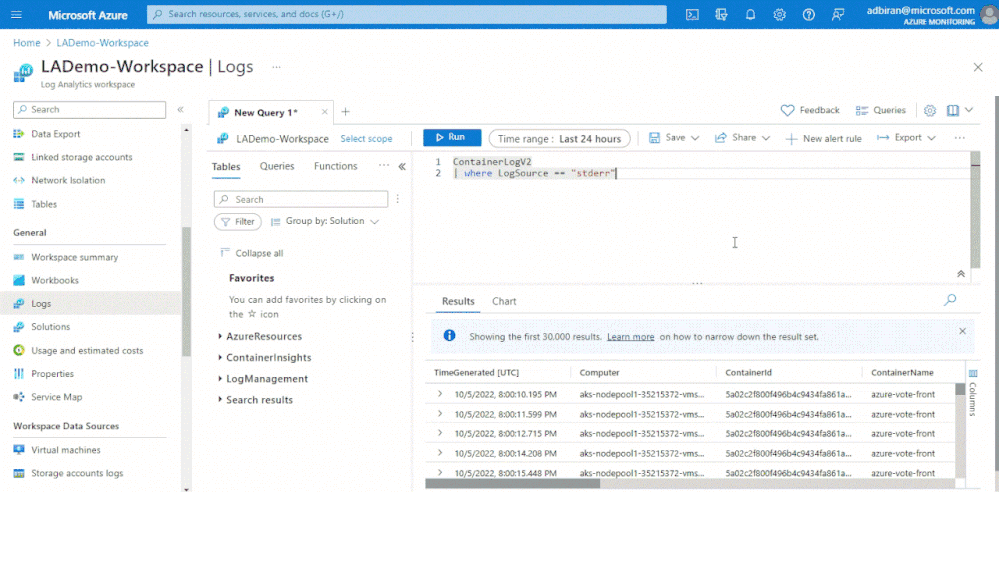
Task: Open the Help question mark icon
Action: point(809,15)
